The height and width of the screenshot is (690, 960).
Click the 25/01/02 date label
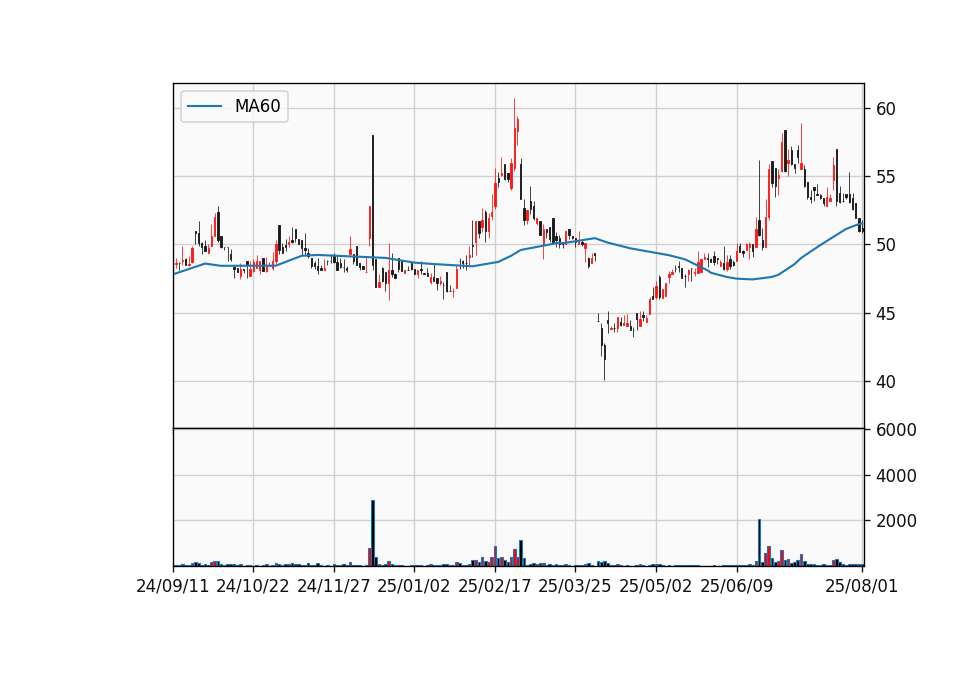414,586
